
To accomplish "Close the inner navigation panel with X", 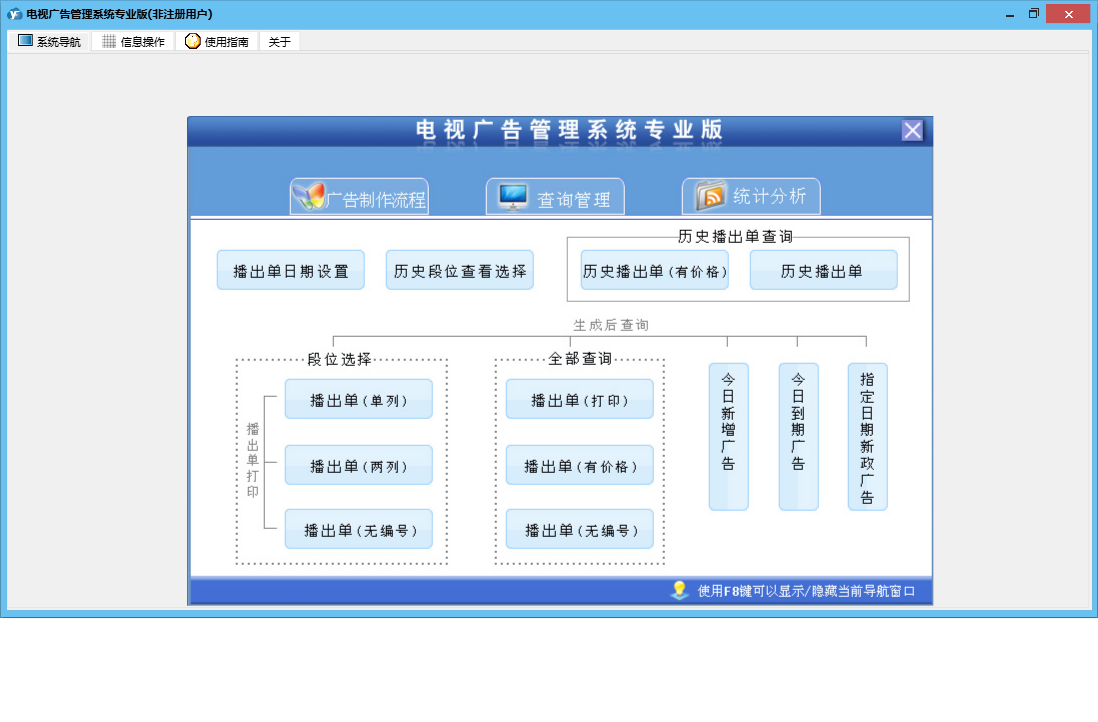I will [912, 130].
